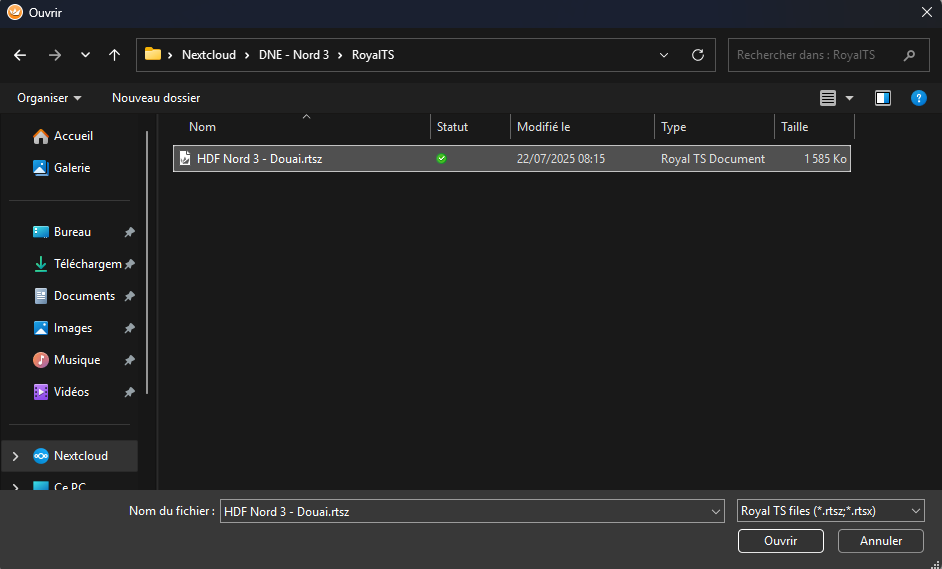Viewport: 942px width, 569px height.
Task: Click the Royal TS Document type cell
Action: click(713, 159)
